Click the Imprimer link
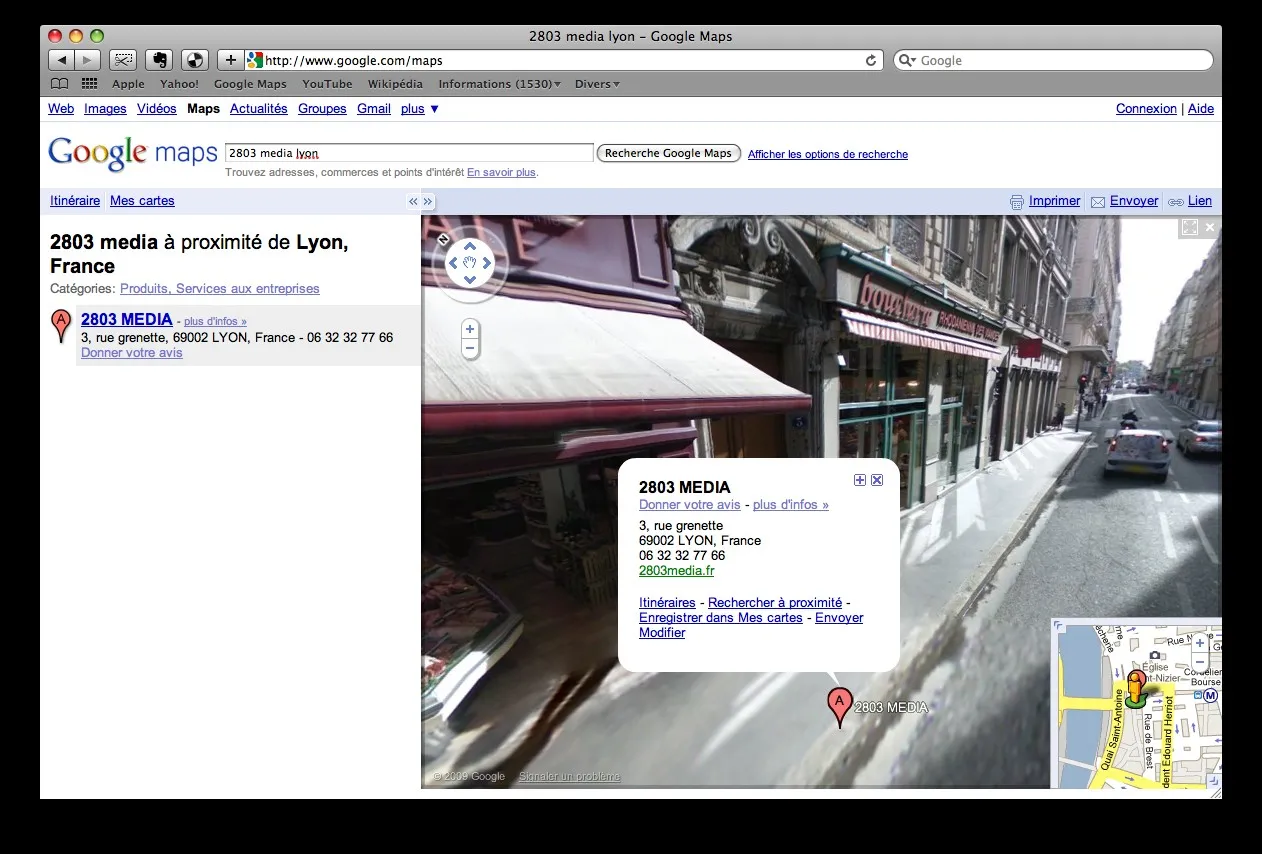The height and width of the screenshot is (854, 1262). [x=1054, y=201]
